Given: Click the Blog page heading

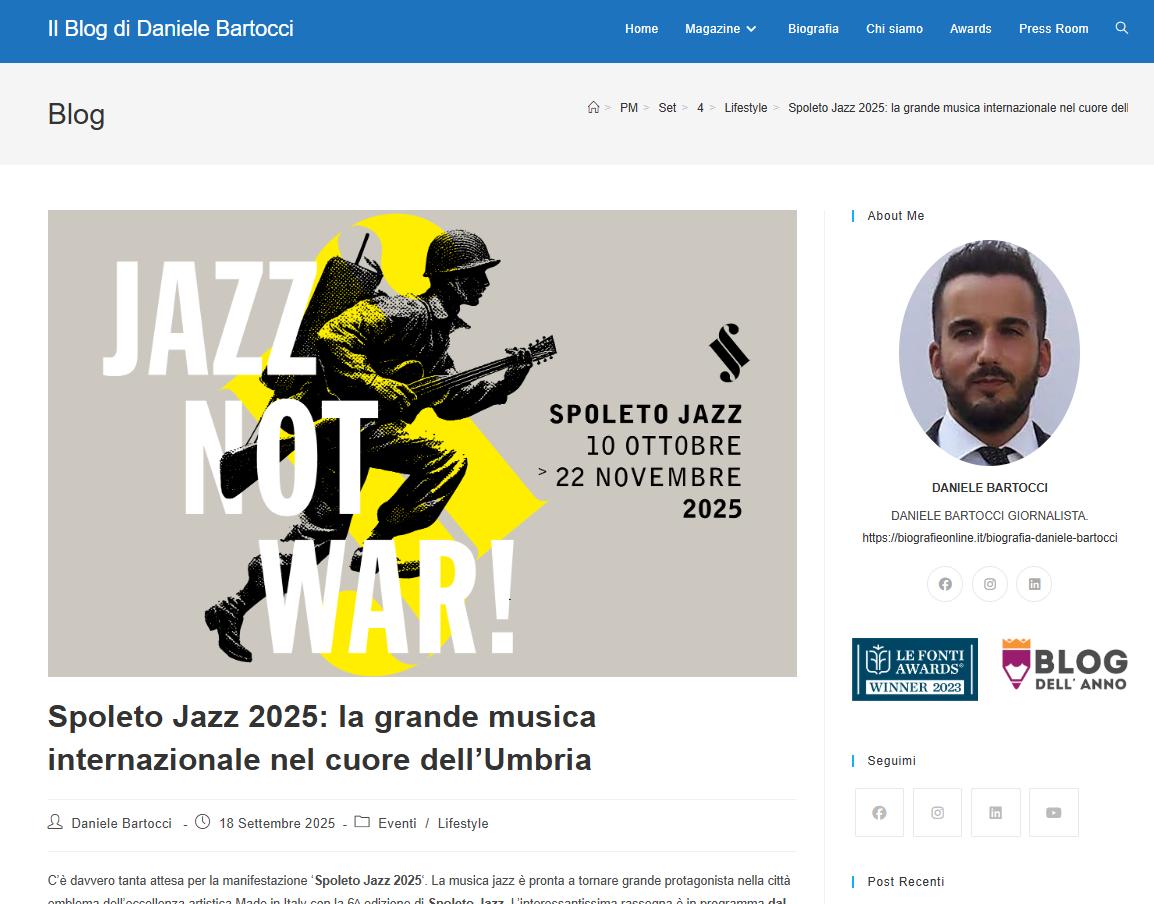Looking at the screenshot, I should point(77,115).
